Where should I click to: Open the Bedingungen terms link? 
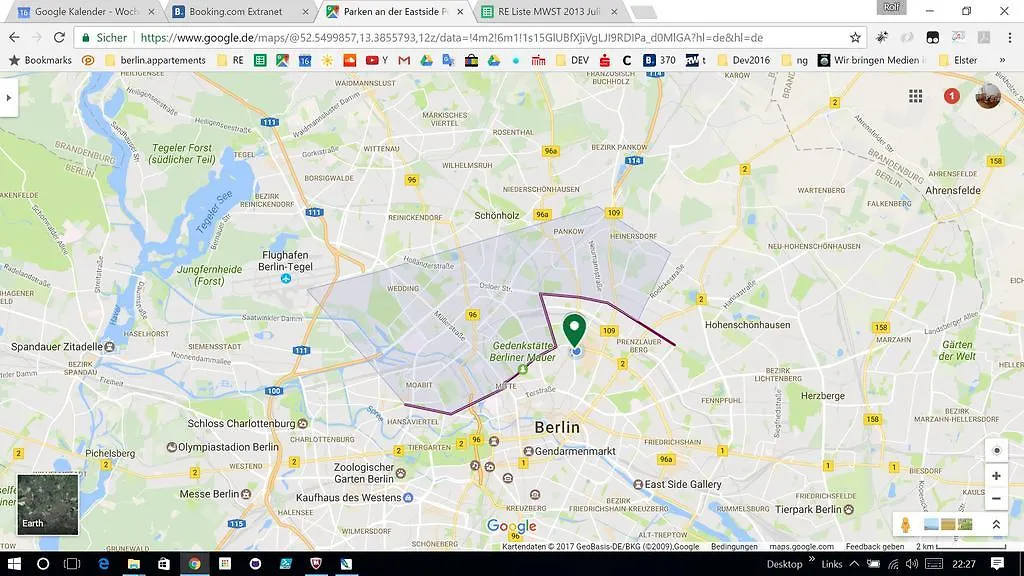(734, 547)
